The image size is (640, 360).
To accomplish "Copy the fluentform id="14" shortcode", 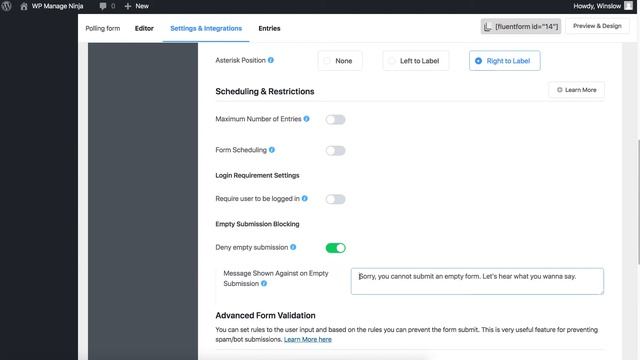I will [x=521, y=27].
